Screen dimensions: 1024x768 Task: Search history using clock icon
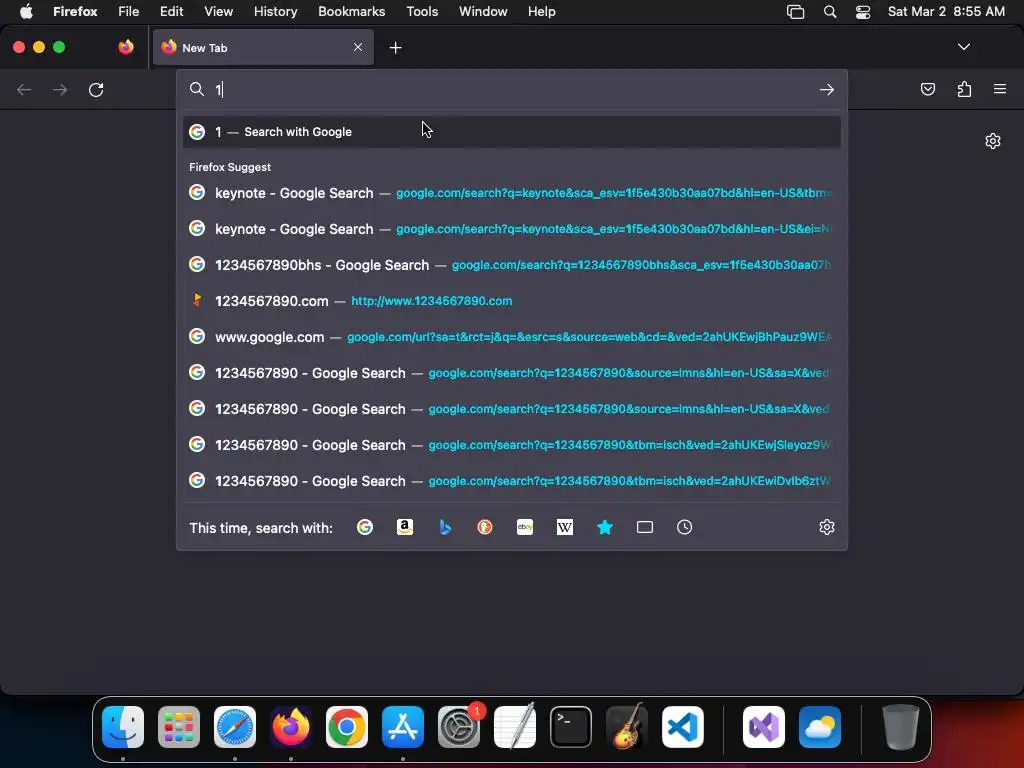(684, 527)
